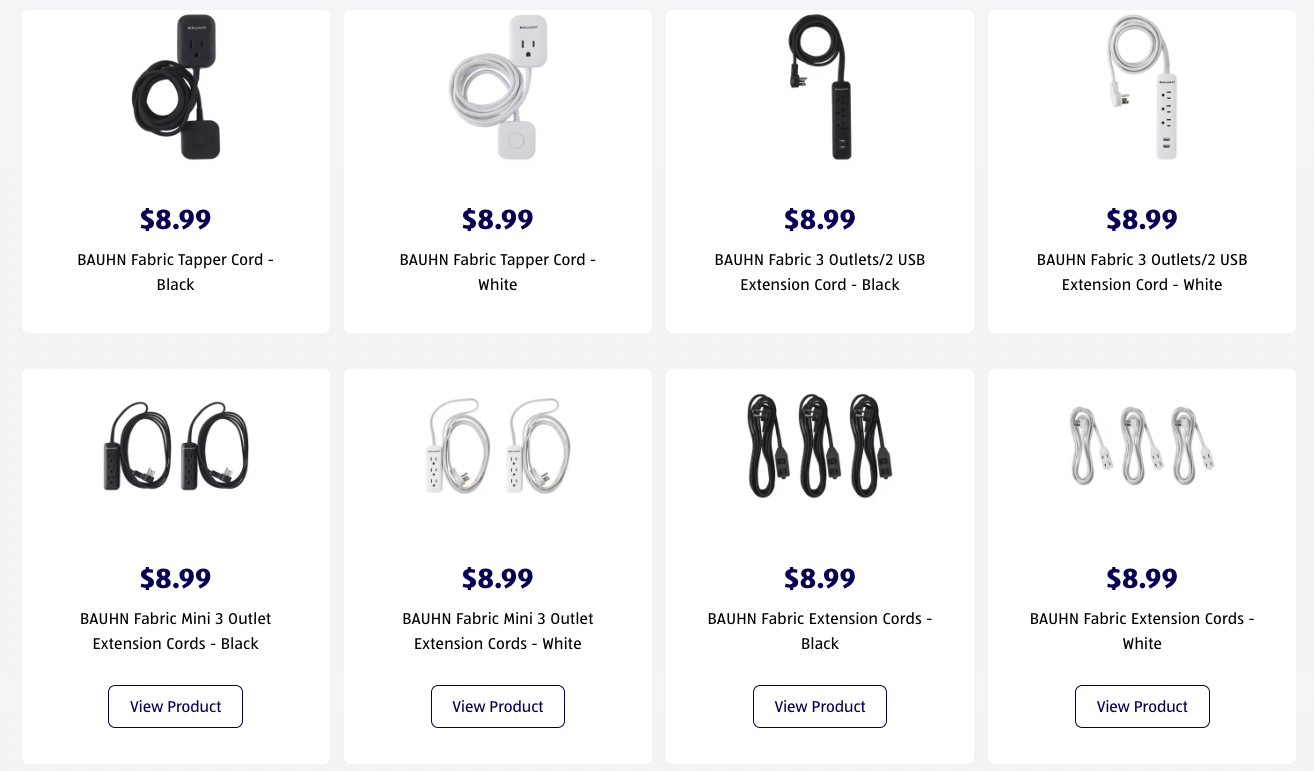The height and width of the screenshot is (771, 1314).
Task: View Product for Mini 3 Outlet Black
Action: (176, 706)
